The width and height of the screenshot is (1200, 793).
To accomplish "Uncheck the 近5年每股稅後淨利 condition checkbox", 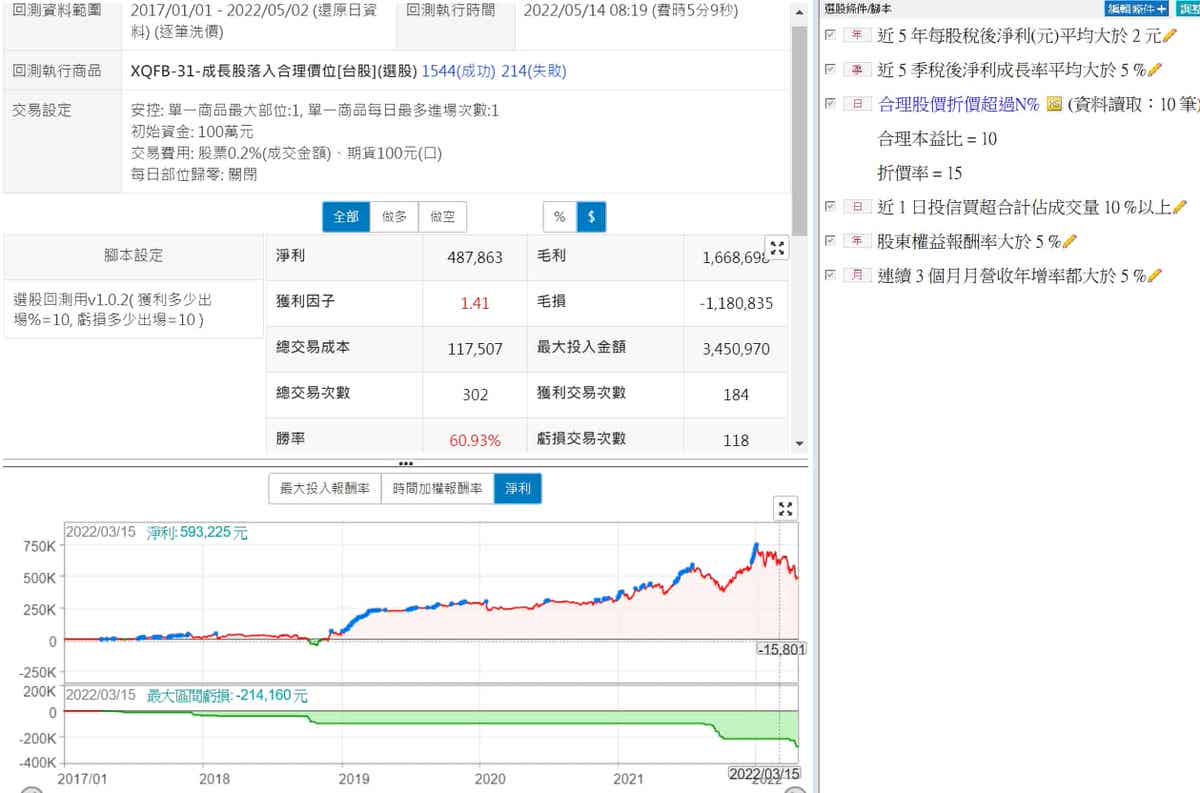I will 829,35.
